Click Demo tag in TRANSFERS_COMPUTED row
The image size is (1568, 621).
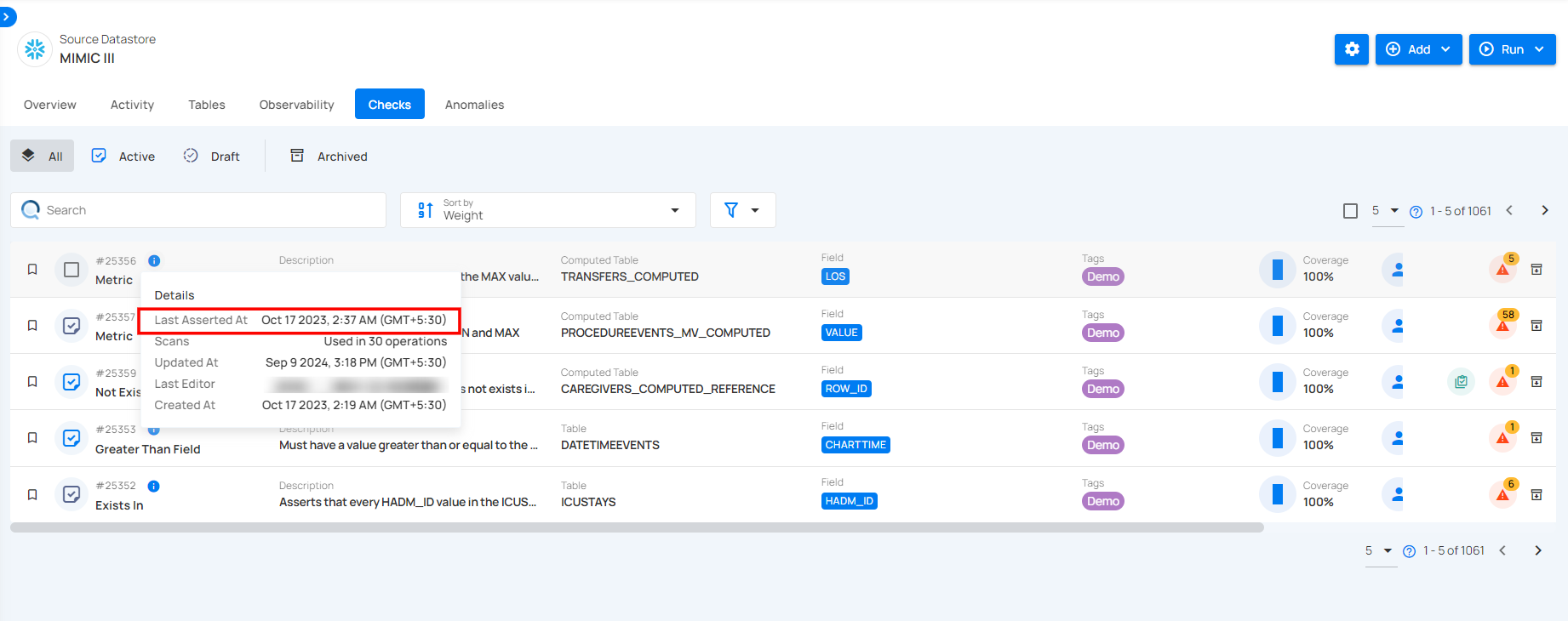click(x=1102, y=276)
